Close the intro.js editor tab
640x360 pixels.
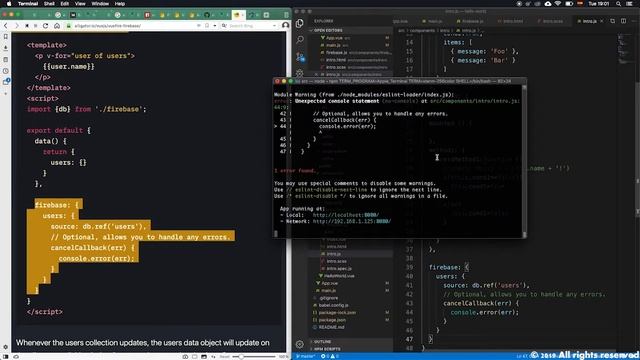point(602,21)
